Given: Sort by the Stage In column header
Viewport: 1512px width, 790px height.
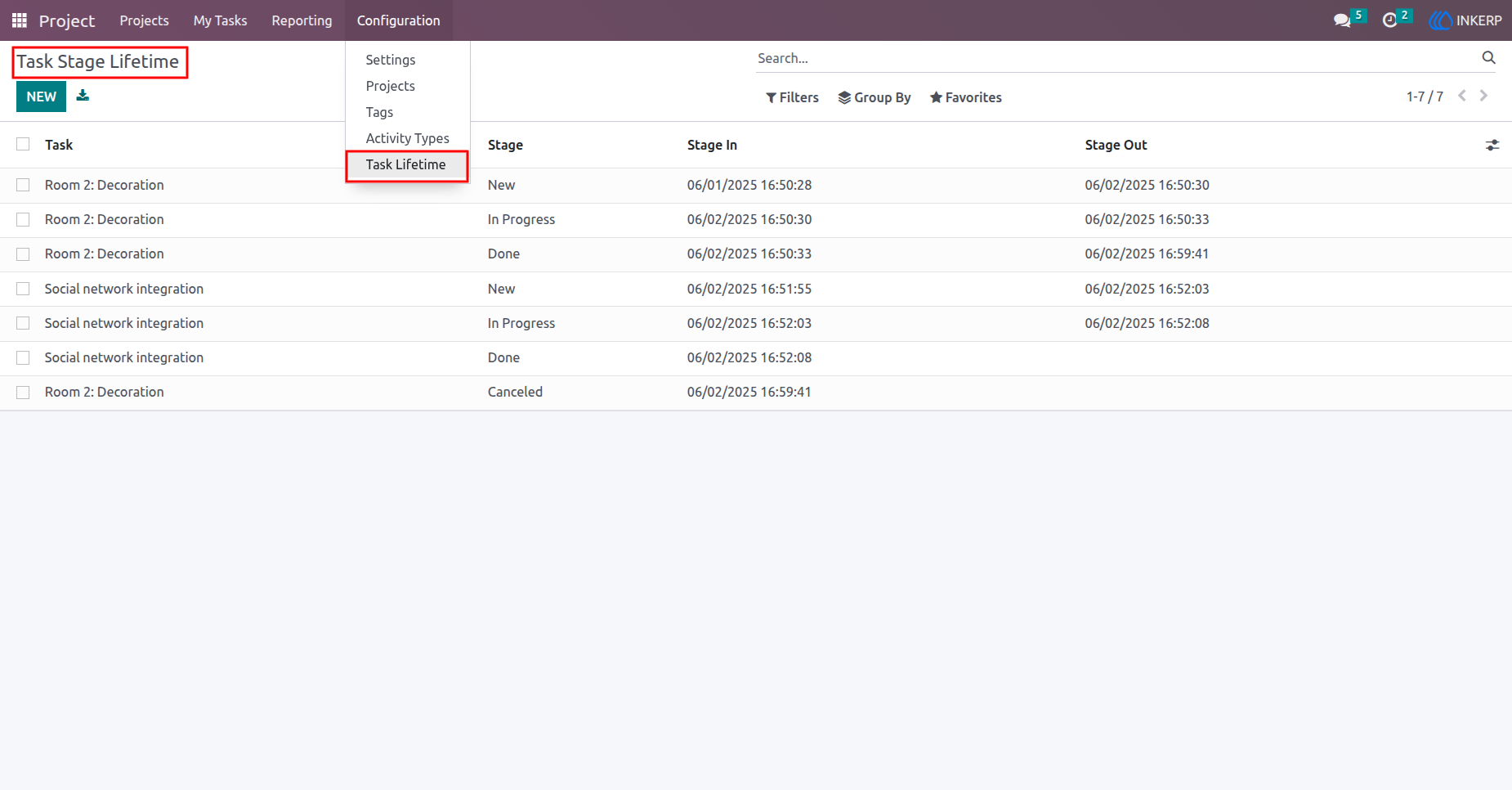Looking at the screenshot, I should click(712, 145).
